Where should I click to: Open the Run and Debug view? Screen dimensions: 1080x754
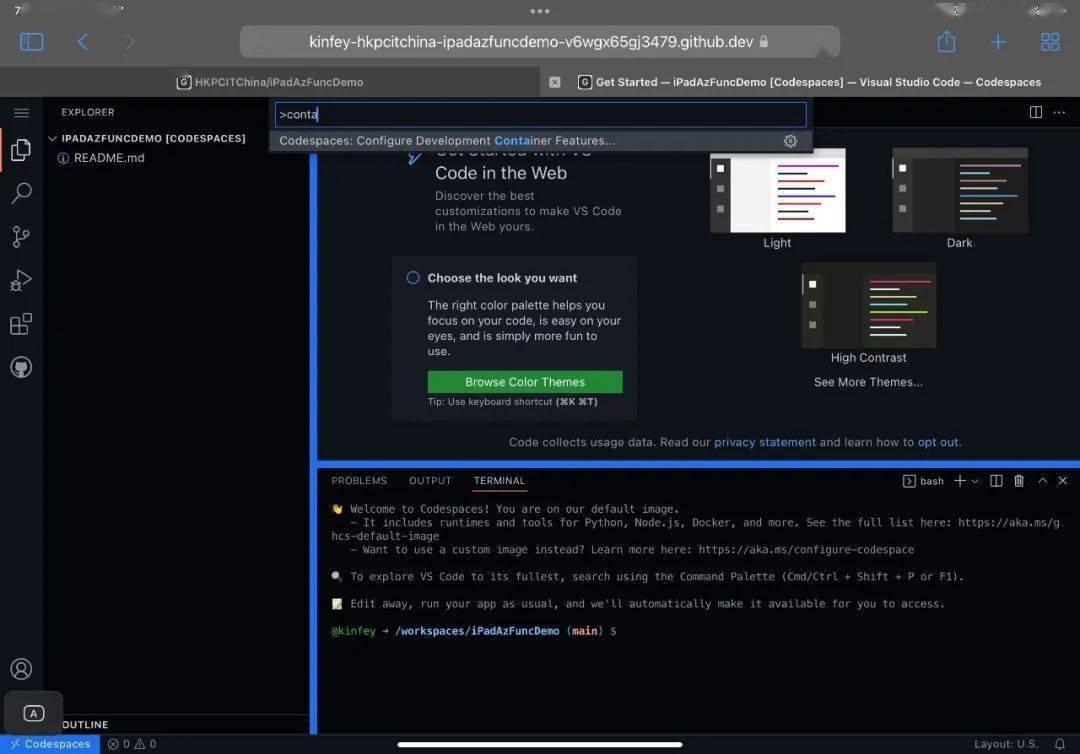point(21,280)
